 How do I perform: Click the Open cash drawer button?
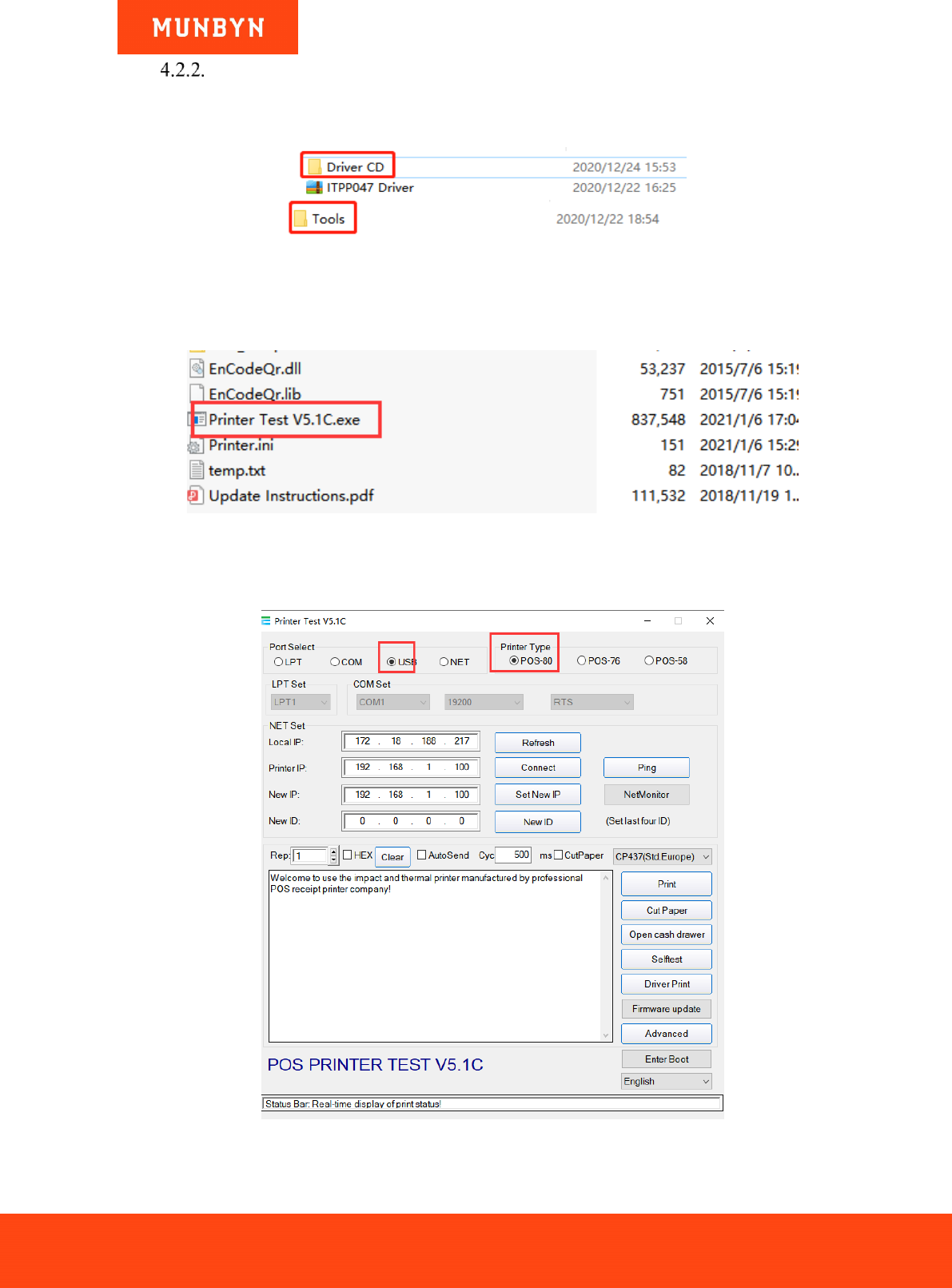click(667, 935)
